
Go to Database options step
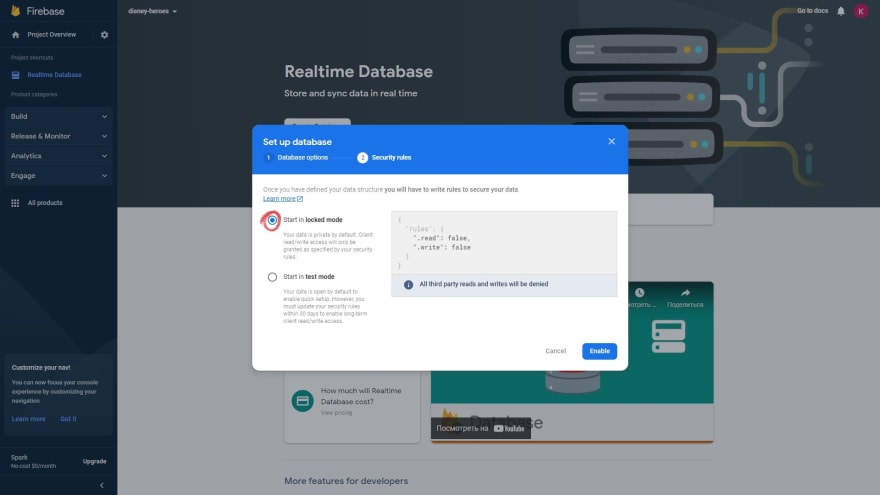coord(296,158)
